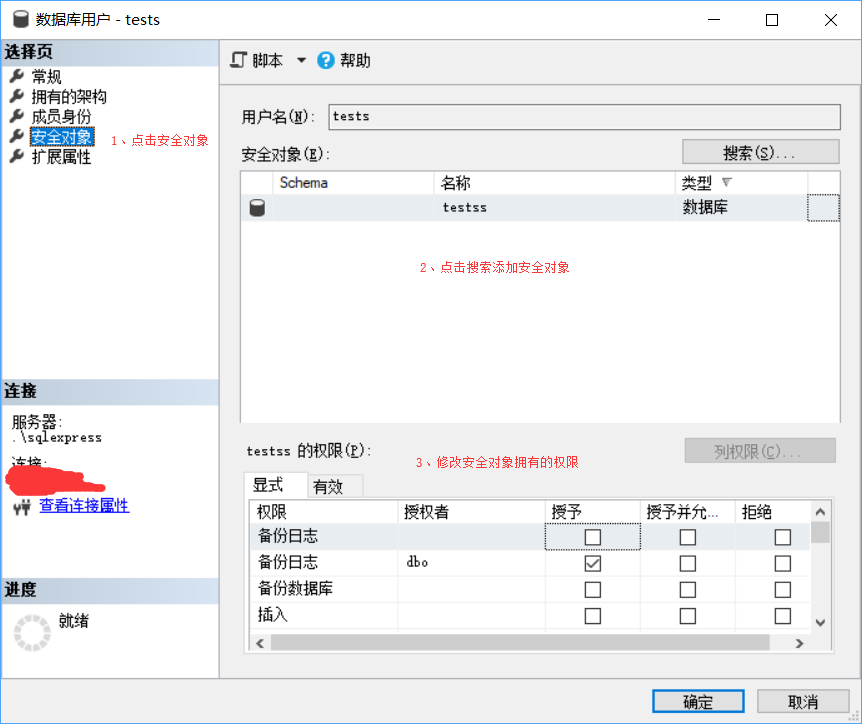
Task: Click the 搜索(S)... button
Action: tap(760, 152)
